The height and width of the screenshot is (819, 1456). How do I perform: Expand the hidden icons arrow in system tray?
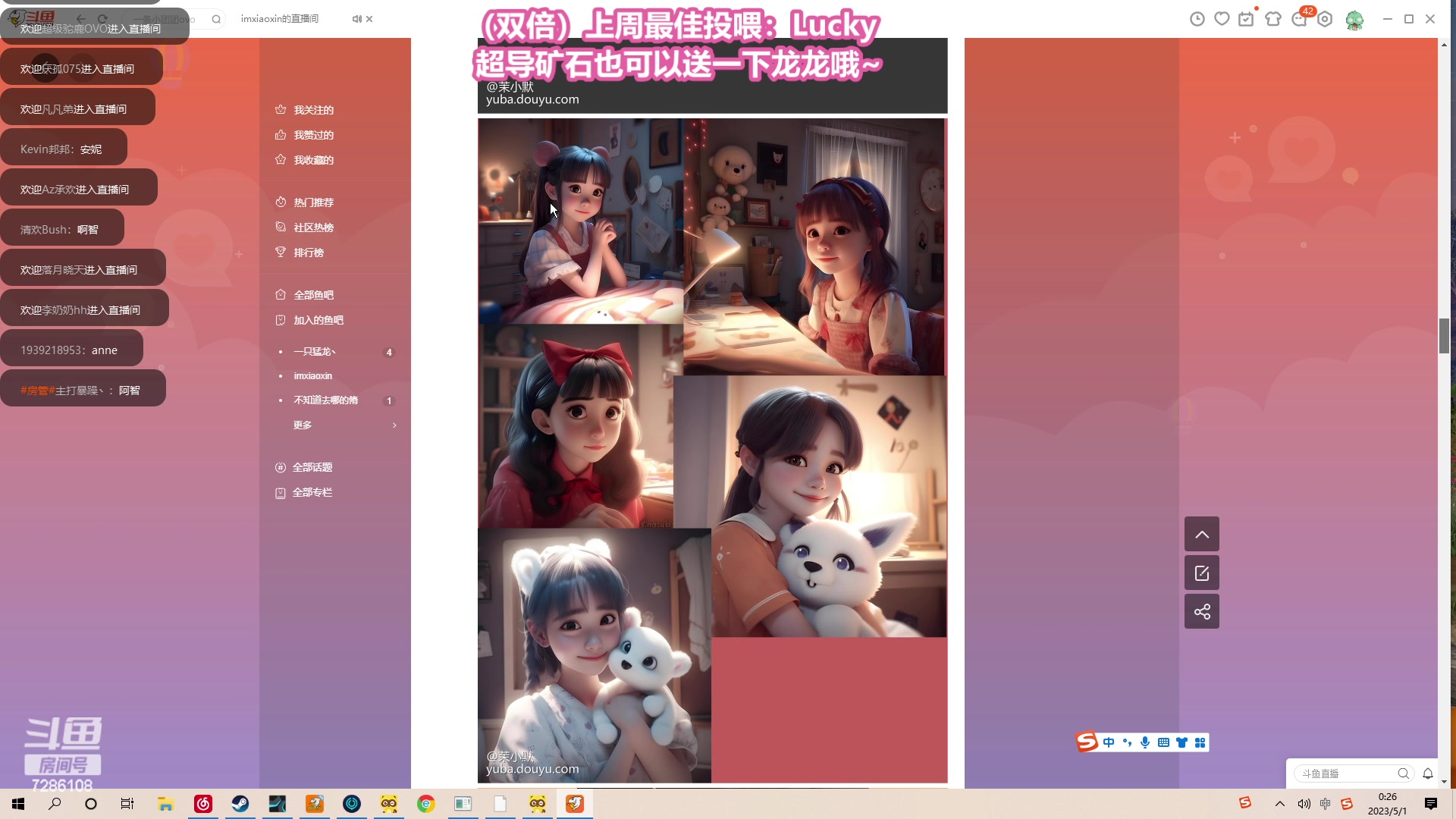point(1279,804)
